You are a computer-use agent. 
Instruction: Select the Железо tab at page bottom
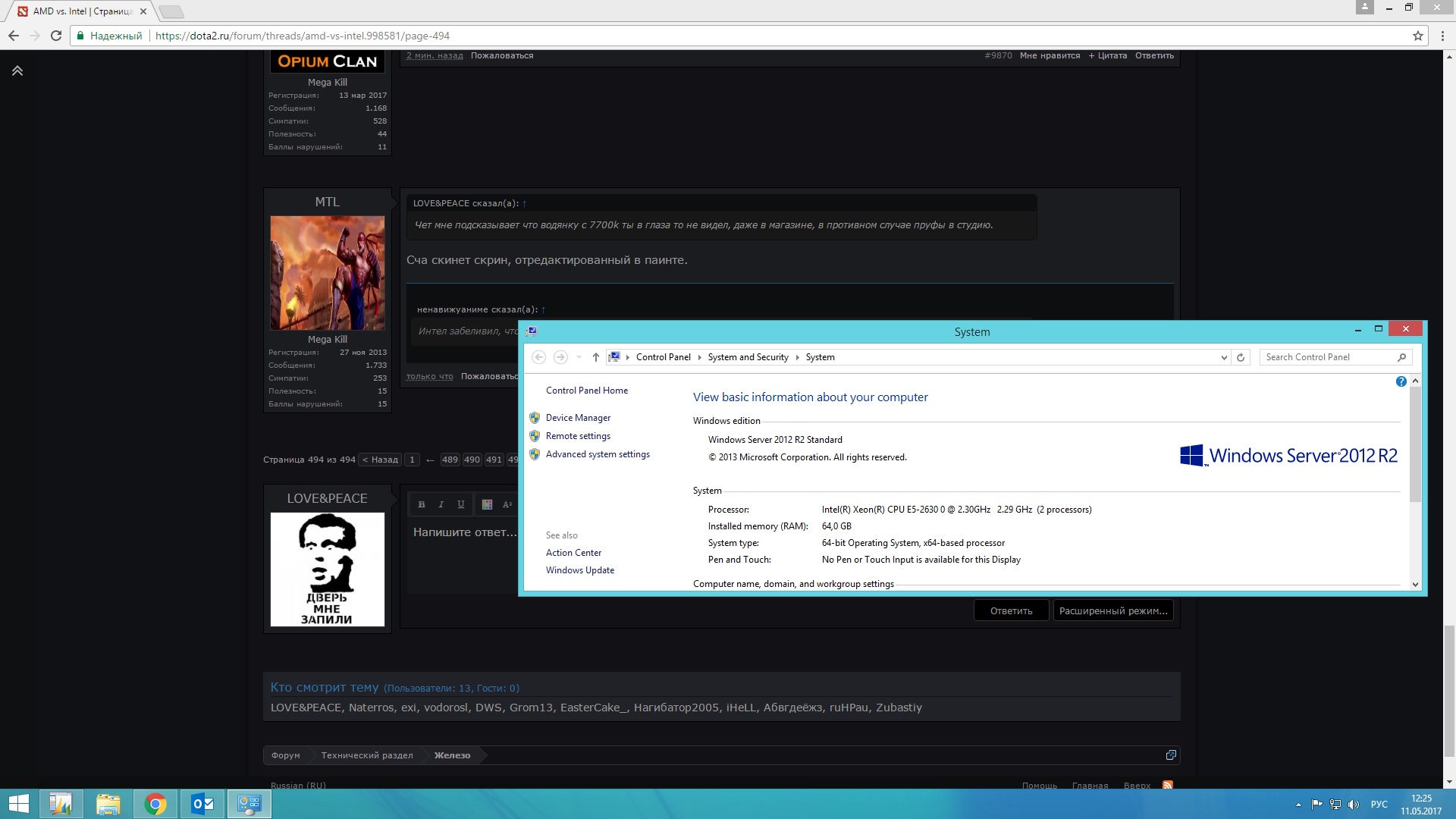452,755
